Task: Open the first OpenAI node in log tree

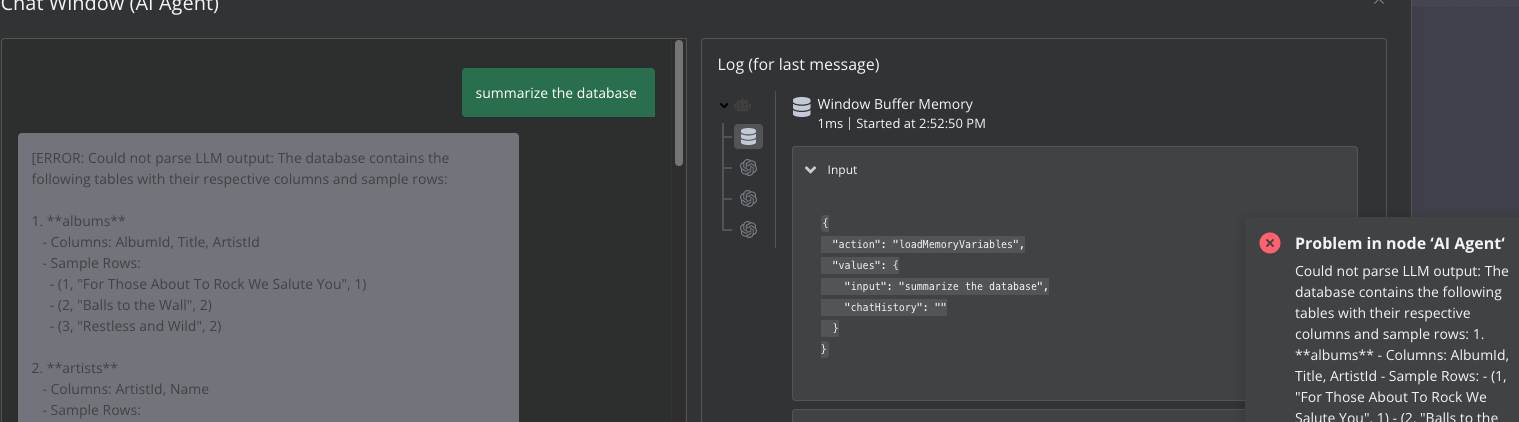Action: tap(748, 167)
